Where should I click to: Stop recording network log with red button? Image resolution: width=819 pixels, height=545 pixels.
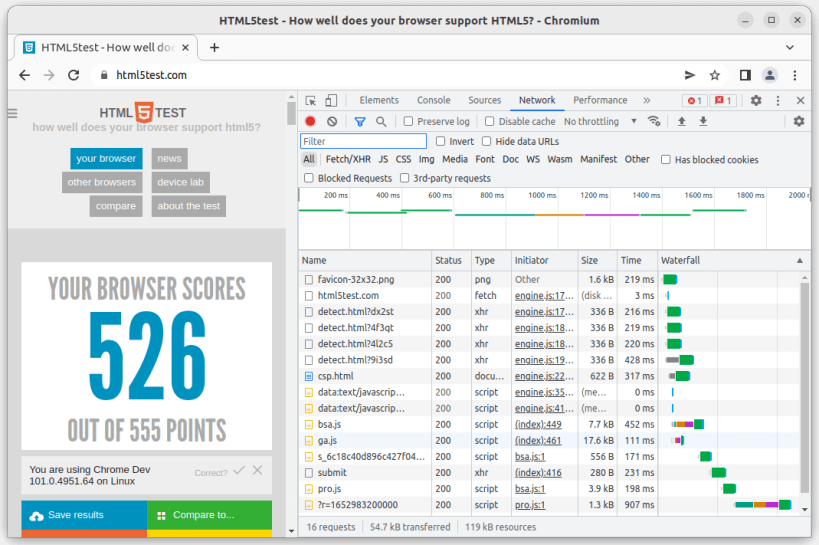click(310, 121)
